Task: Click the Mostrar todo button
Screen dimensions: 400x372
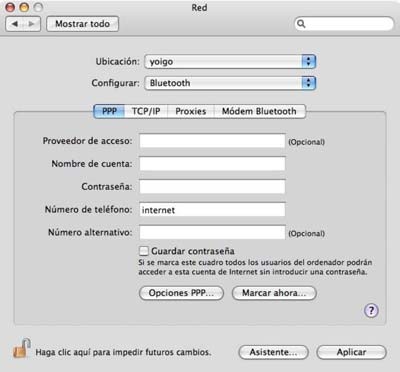Action: point(82,24)
